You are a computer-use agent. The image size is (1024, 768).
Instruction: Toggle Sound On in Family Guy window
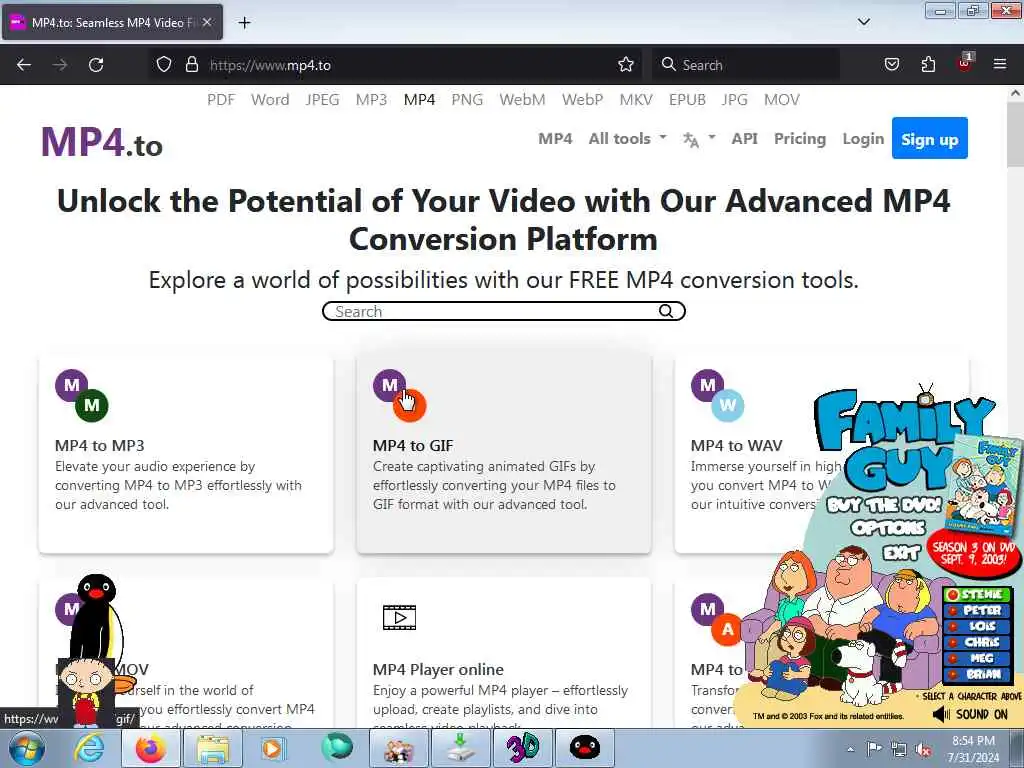[970, 714]
